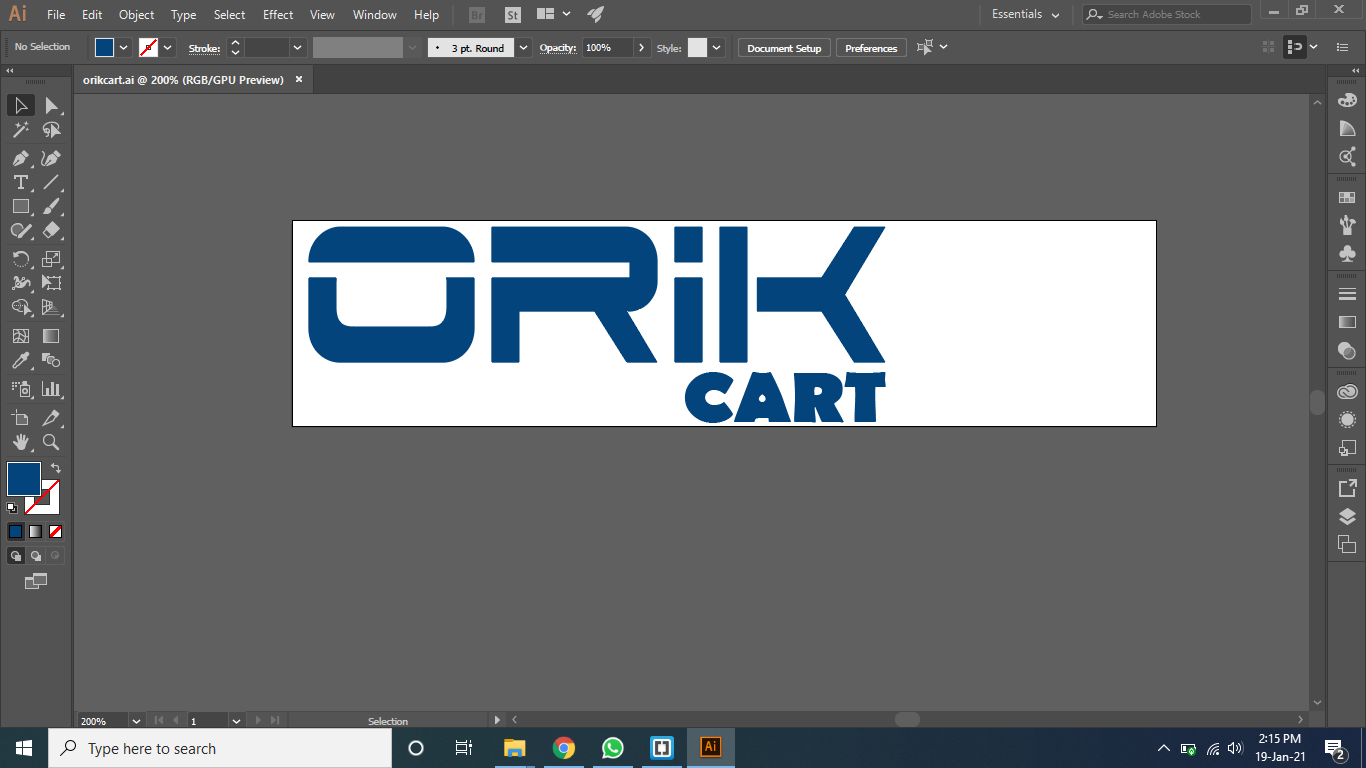1366x768 pixels.
Task: Open the stroke color dropdown arrow
Action: point(168,47)
